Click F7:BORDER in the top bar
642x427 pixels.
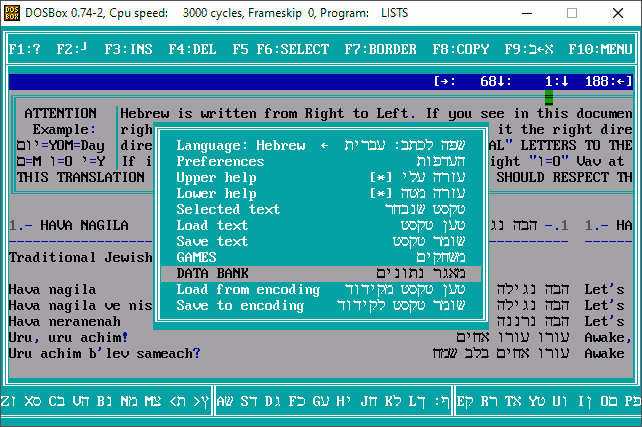[x=380, y=50]
